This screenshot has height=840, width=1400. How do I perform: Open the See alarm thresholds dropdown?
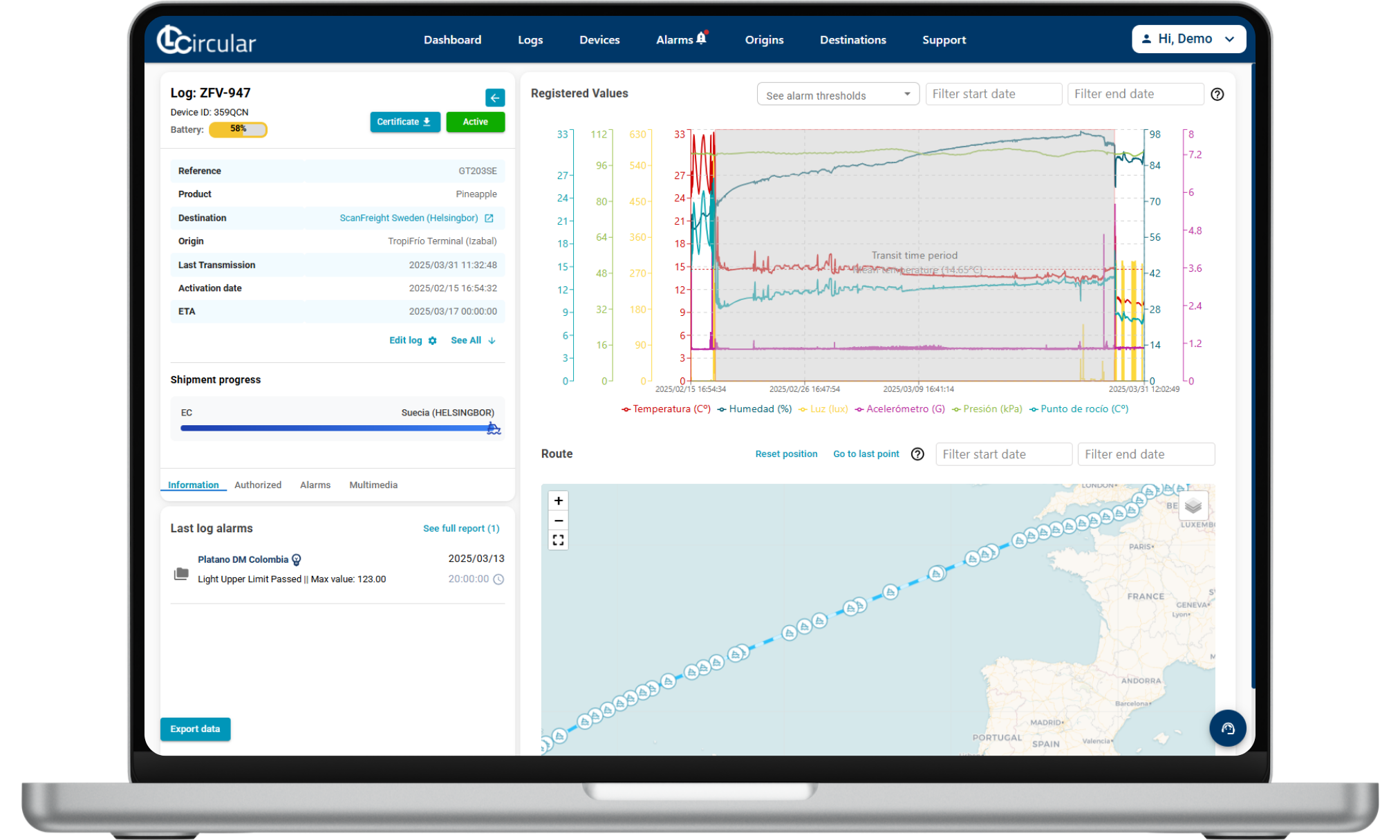837,95
